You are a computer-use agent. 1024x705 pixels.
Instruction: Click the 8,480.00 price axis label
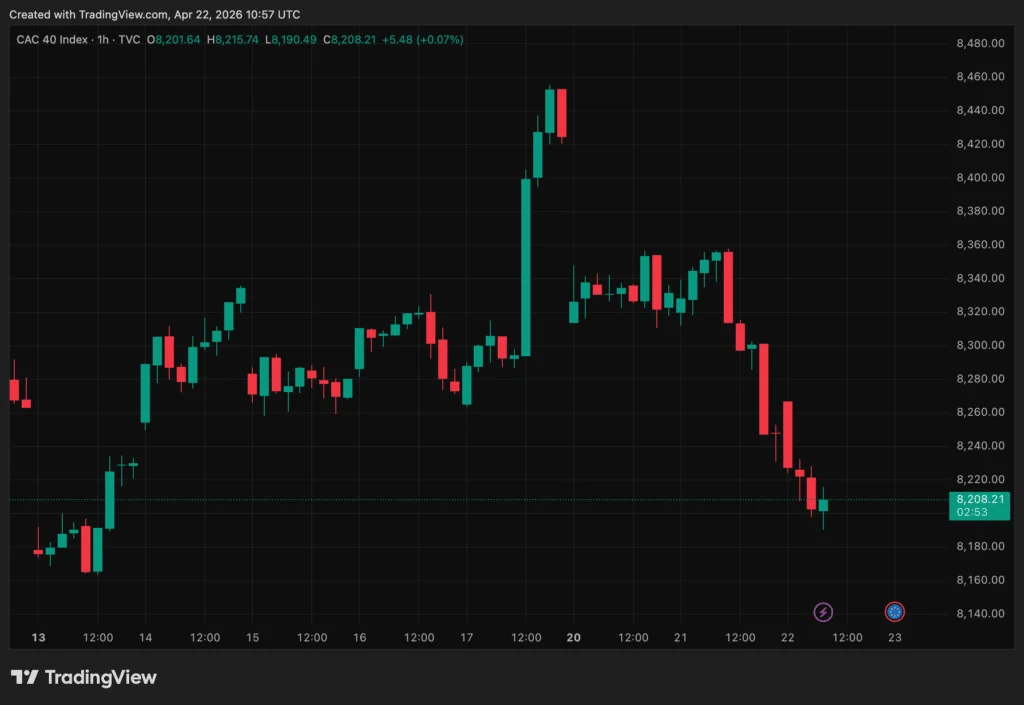(x=980, y=44)
